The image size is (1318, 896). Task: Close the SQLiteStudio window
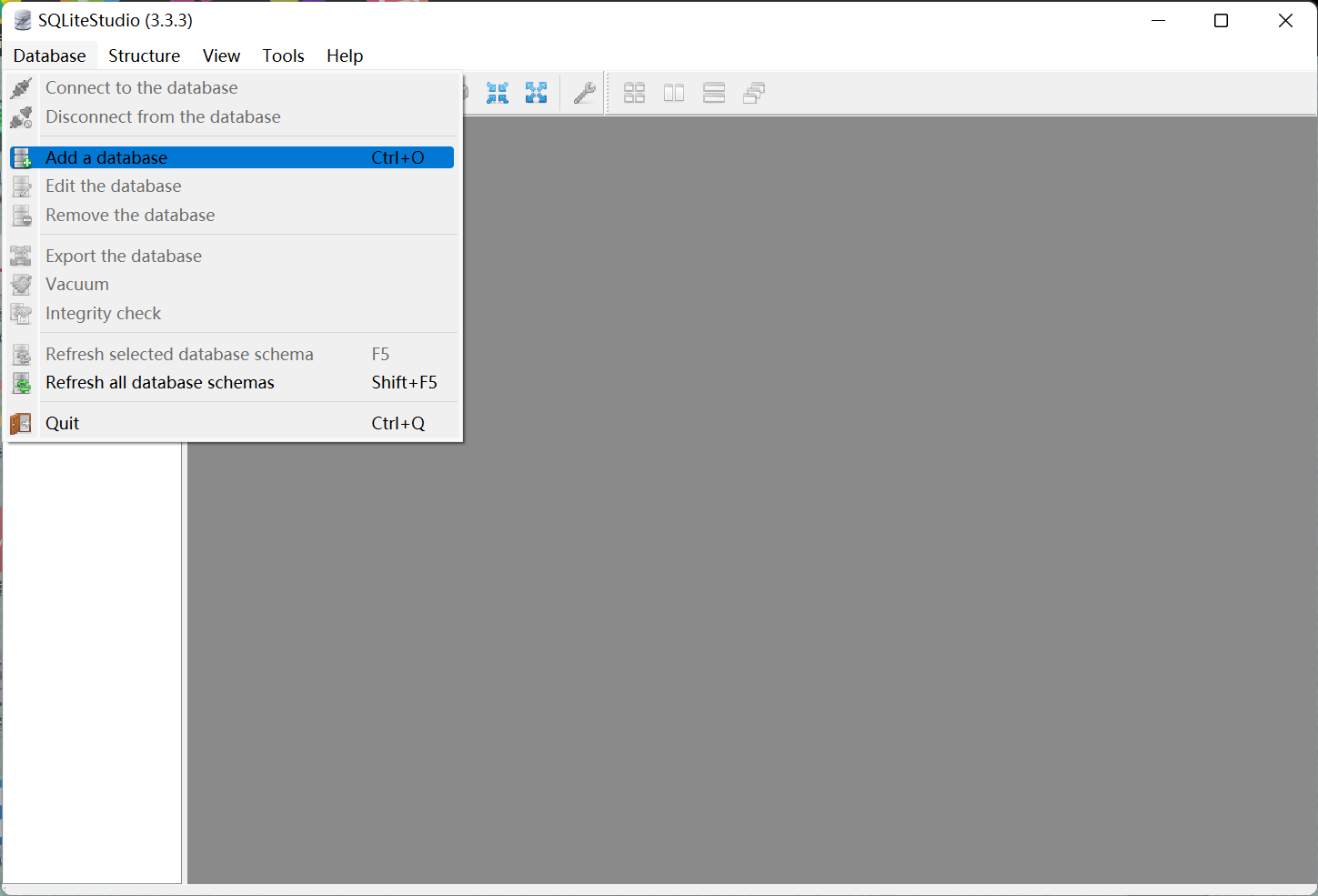pyautogui.click(x=1285, y=21)
